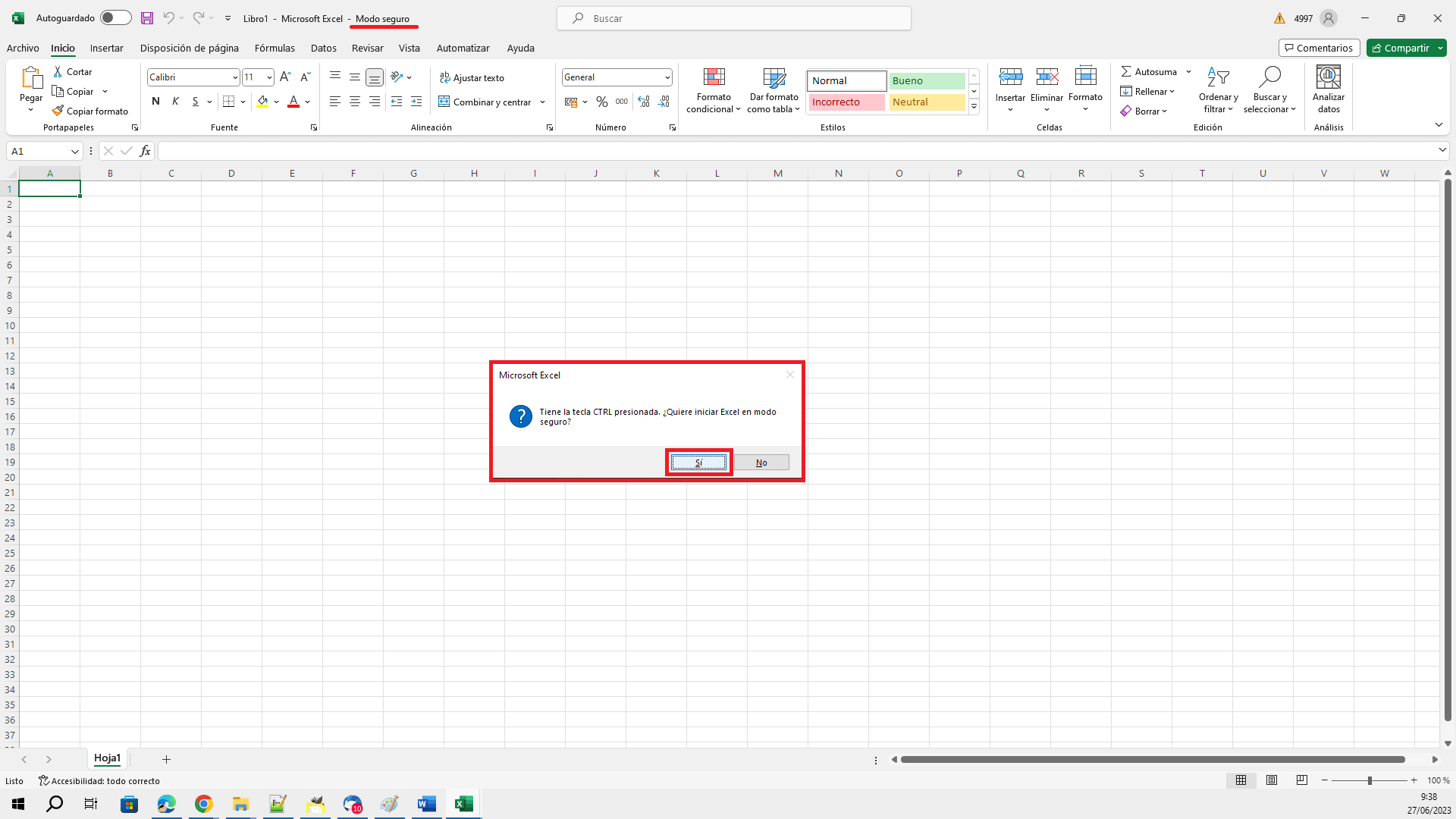Click Sí in the Excel dialog

(x=698, y=463)
